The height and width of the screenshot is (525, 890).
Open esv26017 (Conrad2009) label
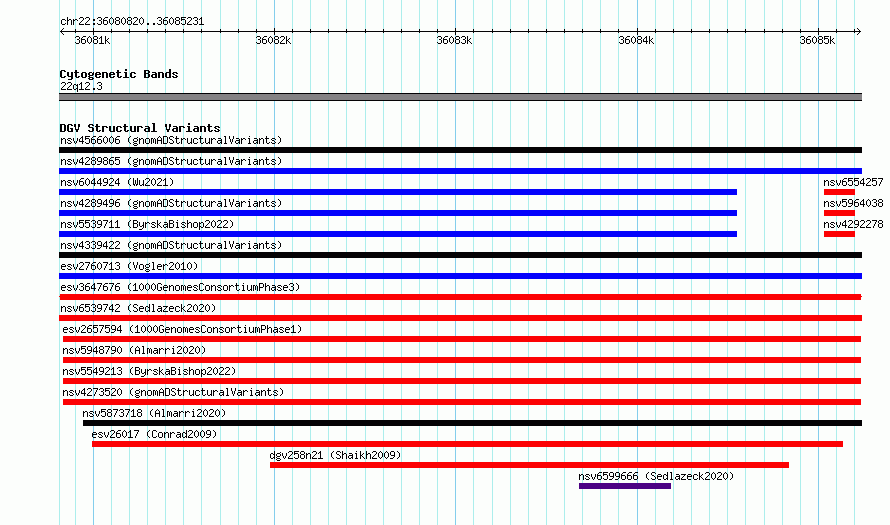point(154,434)
